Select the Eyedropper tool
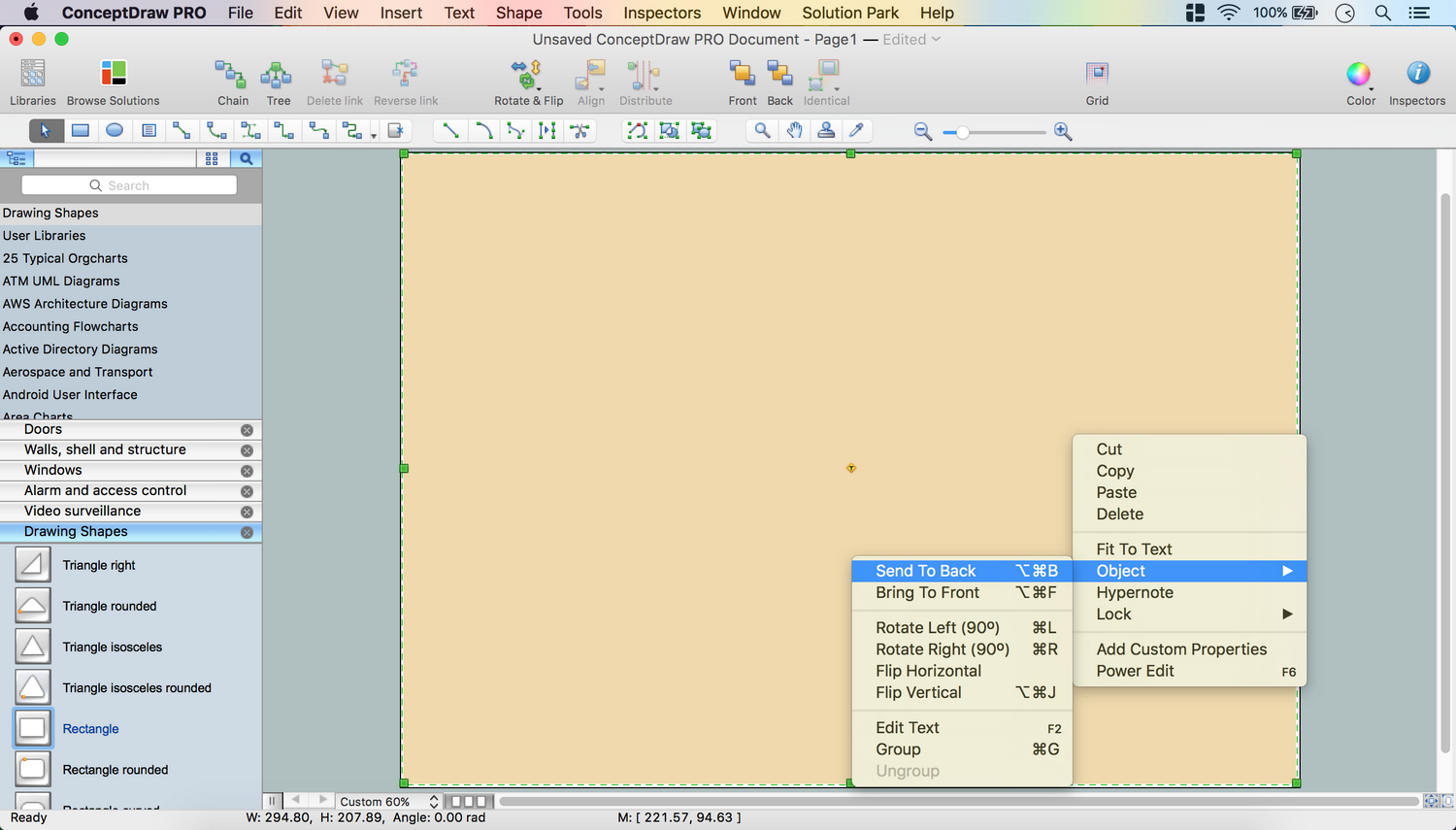The width and height of the screenshot is (1456, 830). click(856, 130)
